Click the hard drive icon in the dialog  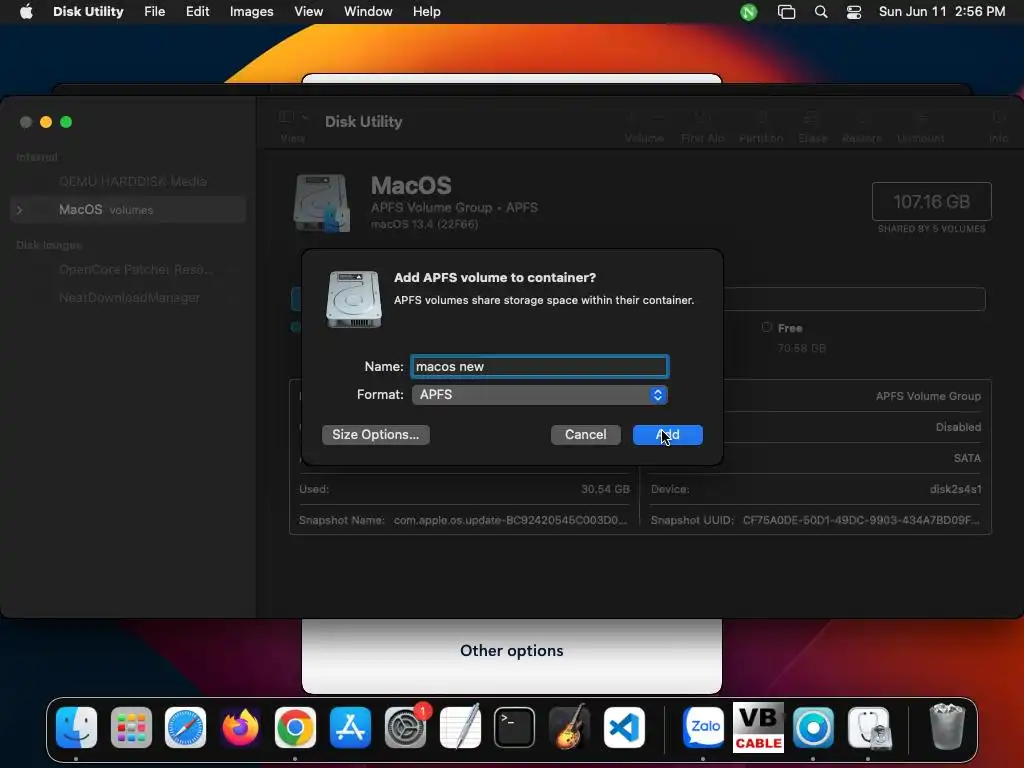(353, 299)
